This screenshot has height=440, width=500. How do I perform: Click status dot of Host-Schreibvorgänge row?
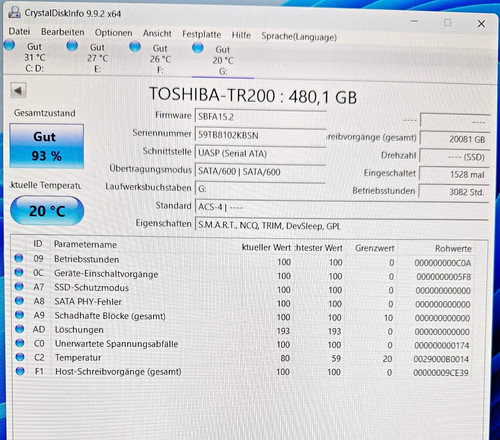click(20, 371)
